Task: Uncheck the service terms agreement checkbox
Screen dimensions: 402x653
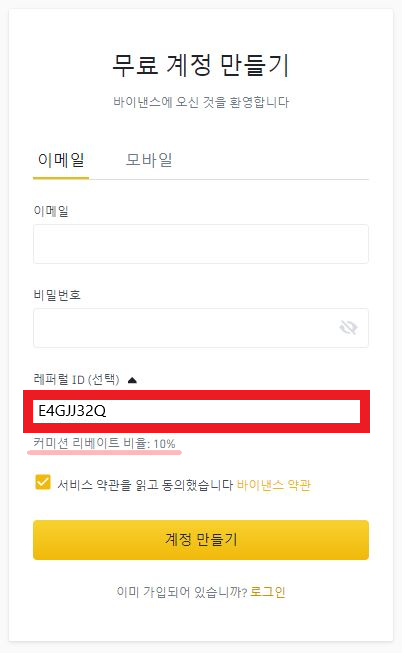Action: tap(43, 482)
